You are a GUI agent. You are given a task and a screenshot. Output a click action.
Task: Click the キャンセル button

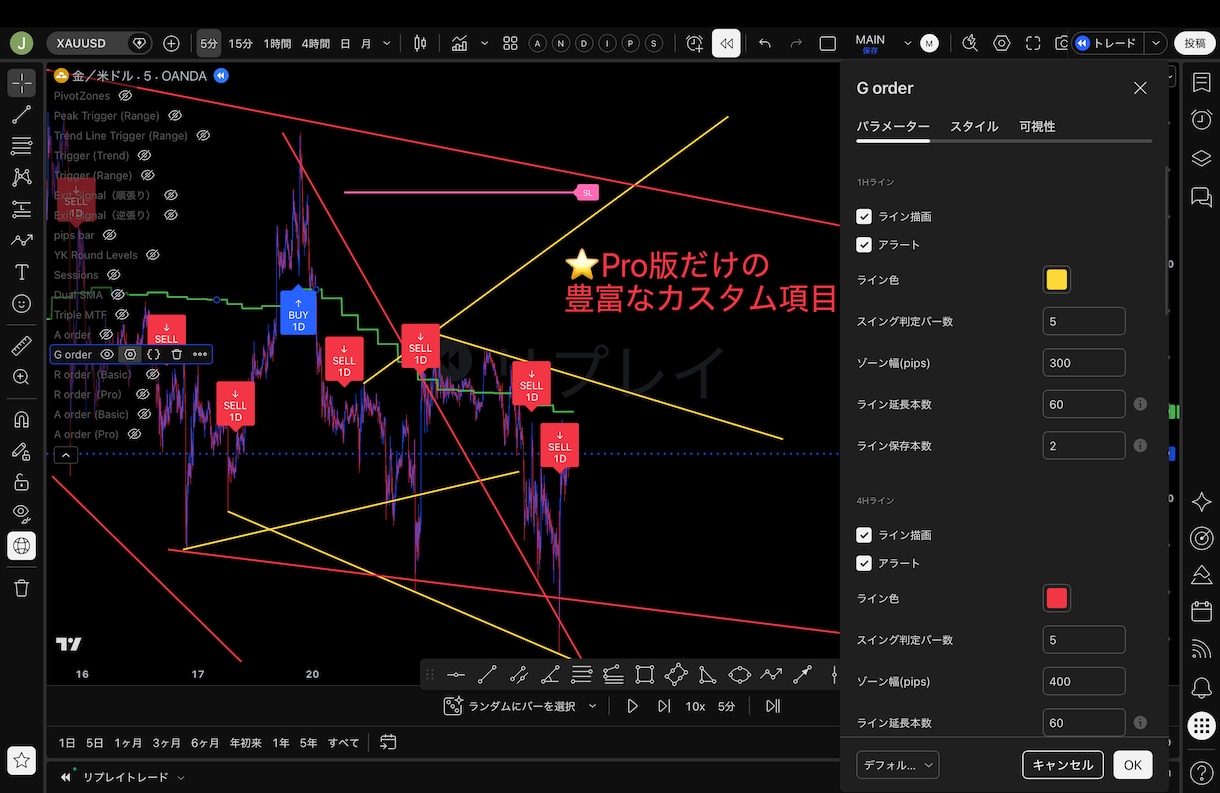(x=1063, y=765)
